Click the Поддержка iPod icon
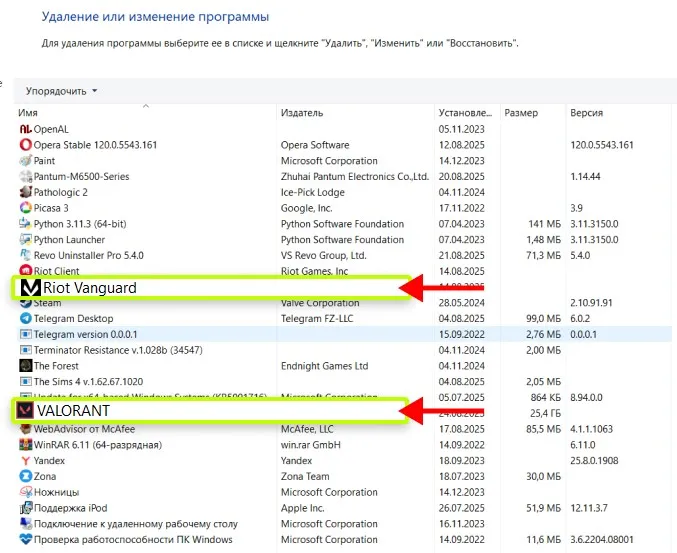This screenshot has height=553, width=677. 25,508
